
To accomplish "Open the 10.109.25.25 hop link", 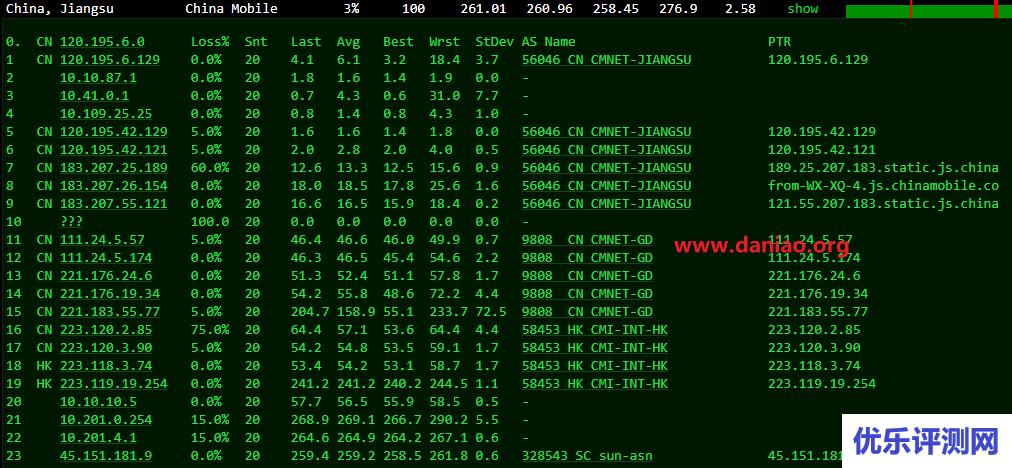I will coord(106,114).
